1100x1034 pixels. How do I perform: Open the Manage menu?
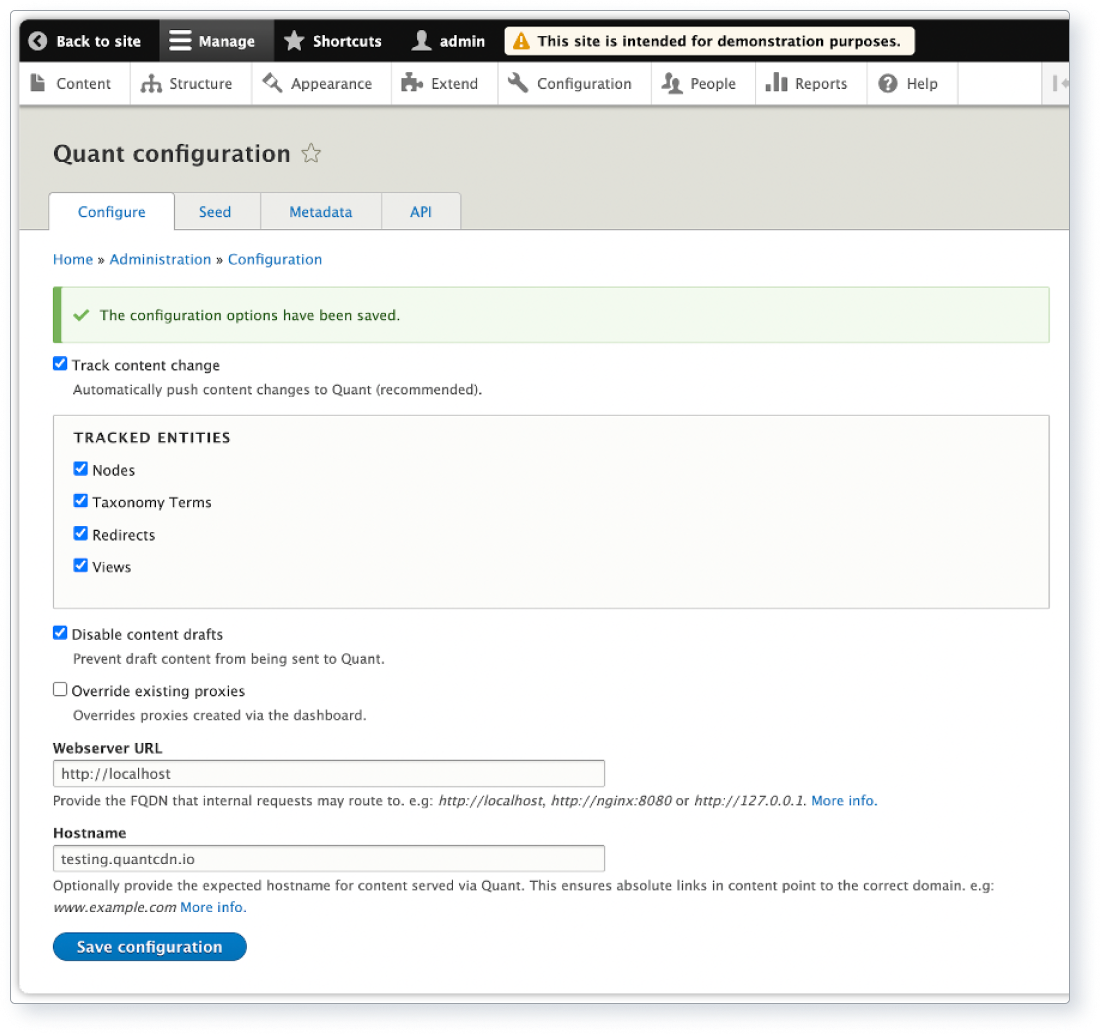216,41
